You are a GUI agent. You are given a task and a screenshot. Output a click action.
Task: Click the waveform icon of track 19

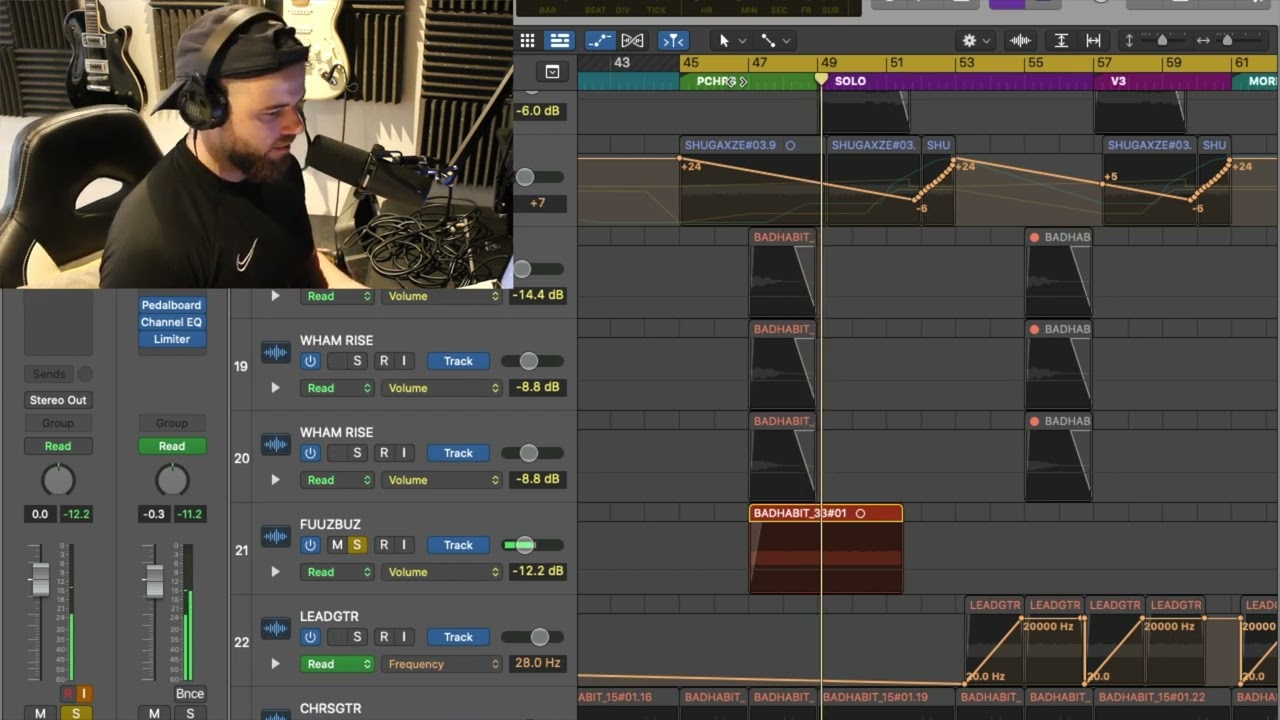(275, 353)
